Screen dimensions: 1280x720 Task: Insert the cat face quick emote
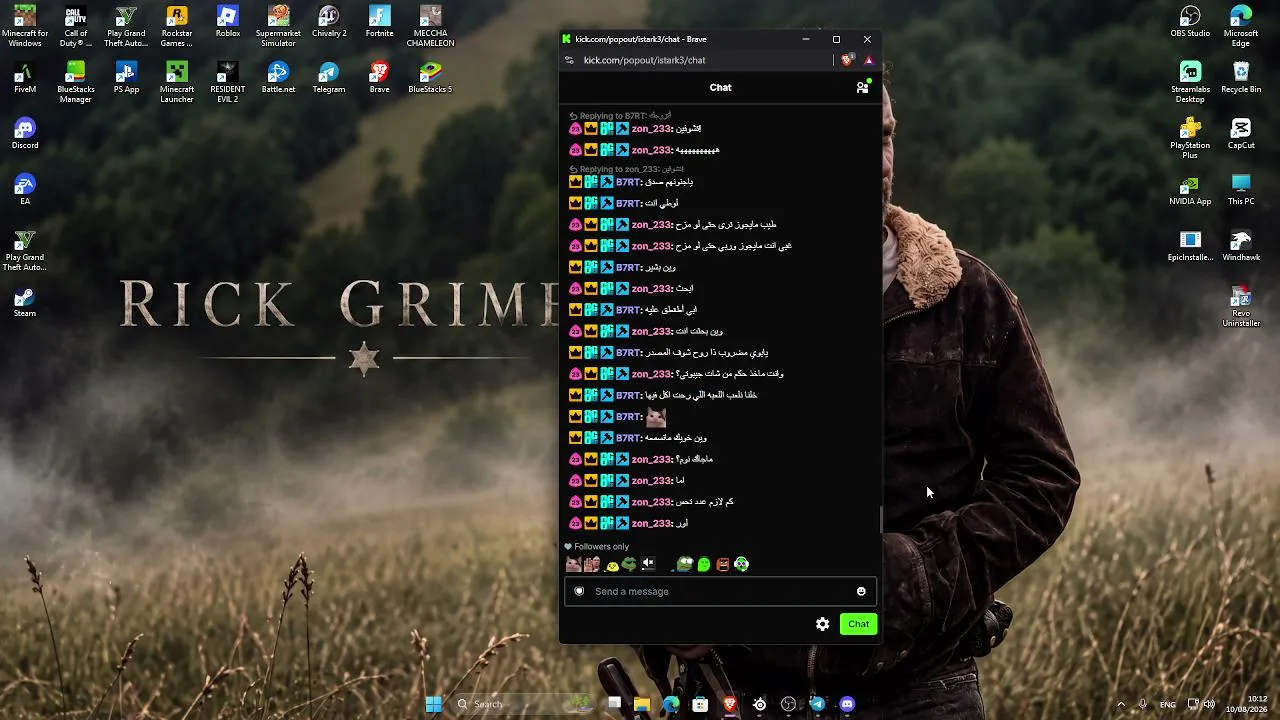573,564
